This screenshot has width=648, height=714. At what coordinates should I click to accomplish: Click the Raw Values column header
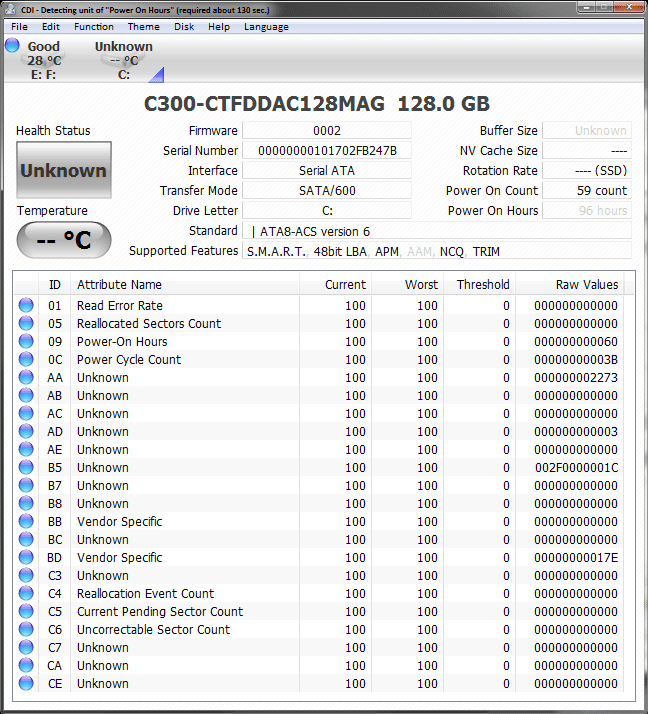click(x=570, y=285)
